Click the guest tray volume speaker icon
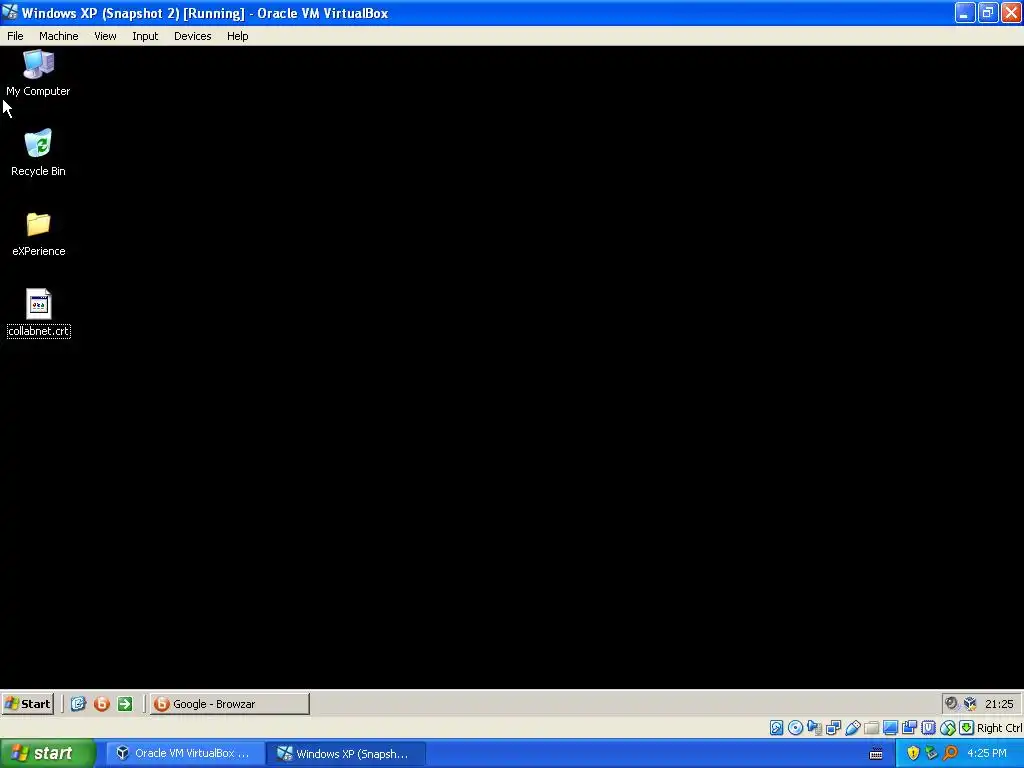Image resolution: width=1024 pixels, height=768 pixels. pos(951,703)
